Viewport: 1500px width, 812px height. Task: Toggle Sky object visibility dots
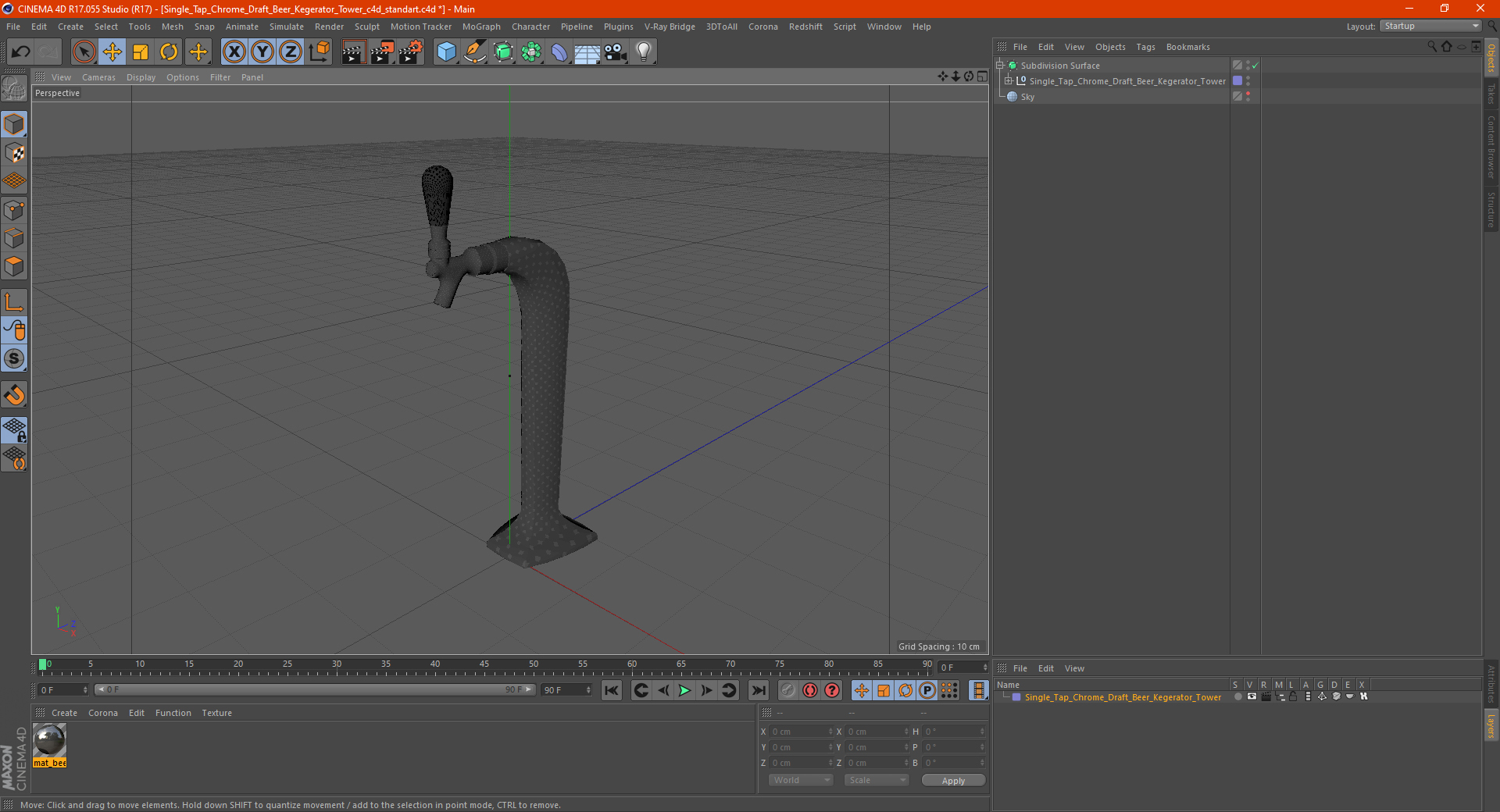(x=1248, y=96)
